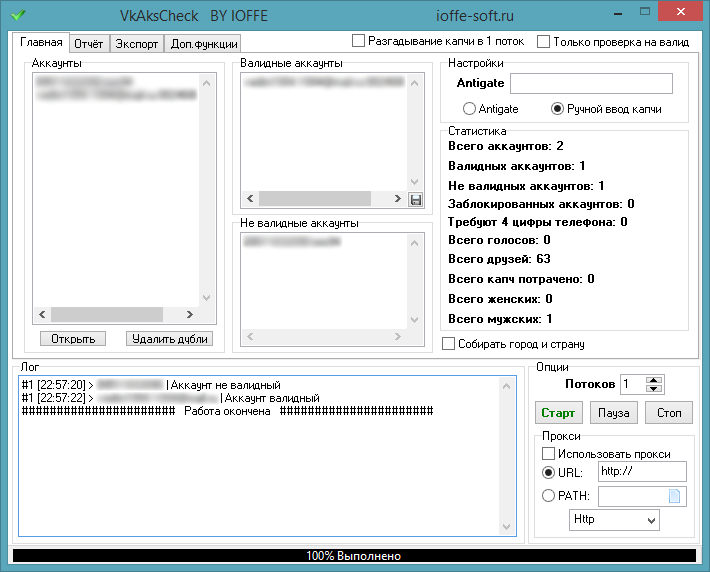Click the right scroll arrow in Аккаунты list
710x572 pixels.
[190, 314]
